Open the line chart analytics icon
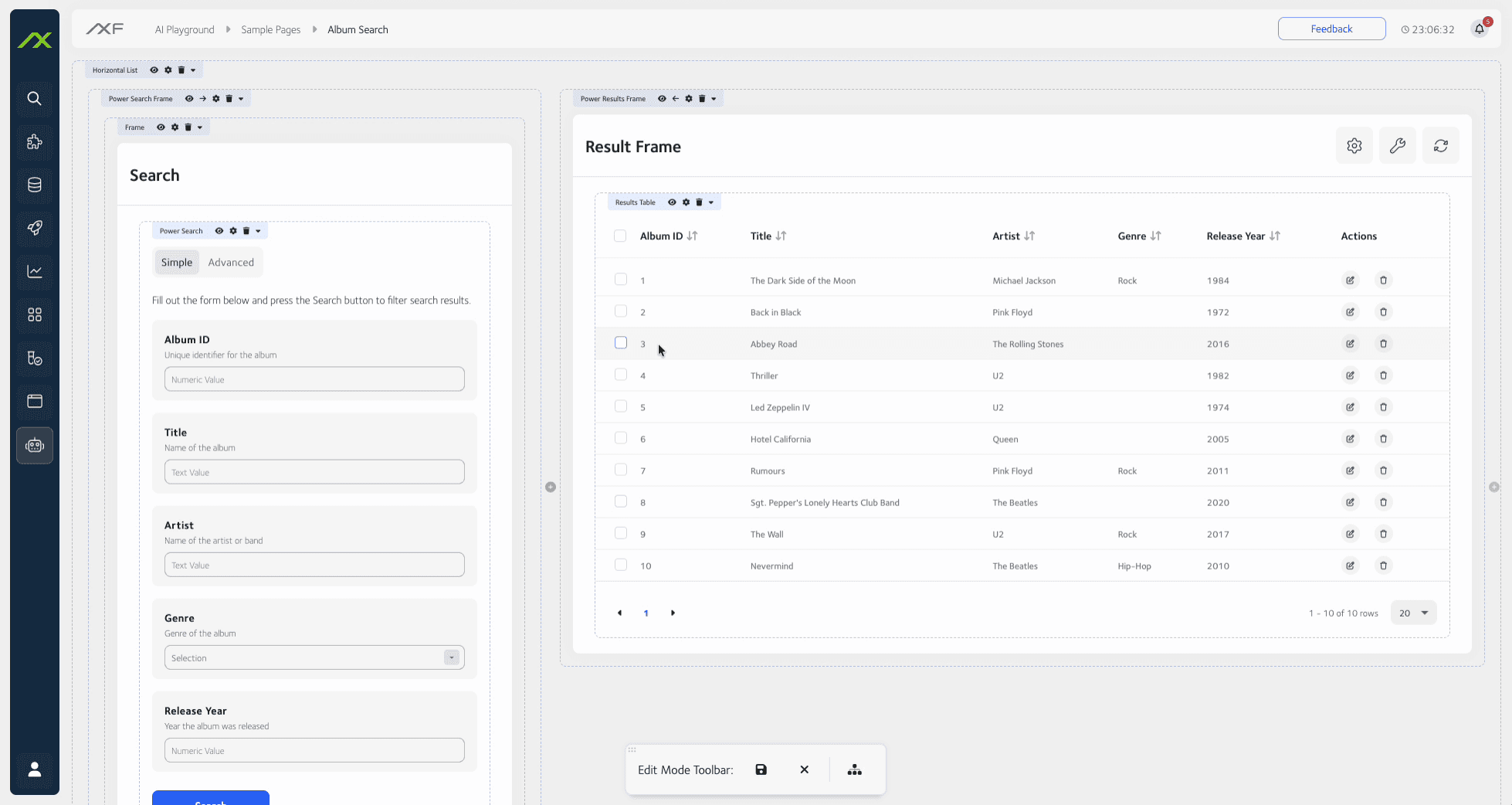 coord(34,271)
